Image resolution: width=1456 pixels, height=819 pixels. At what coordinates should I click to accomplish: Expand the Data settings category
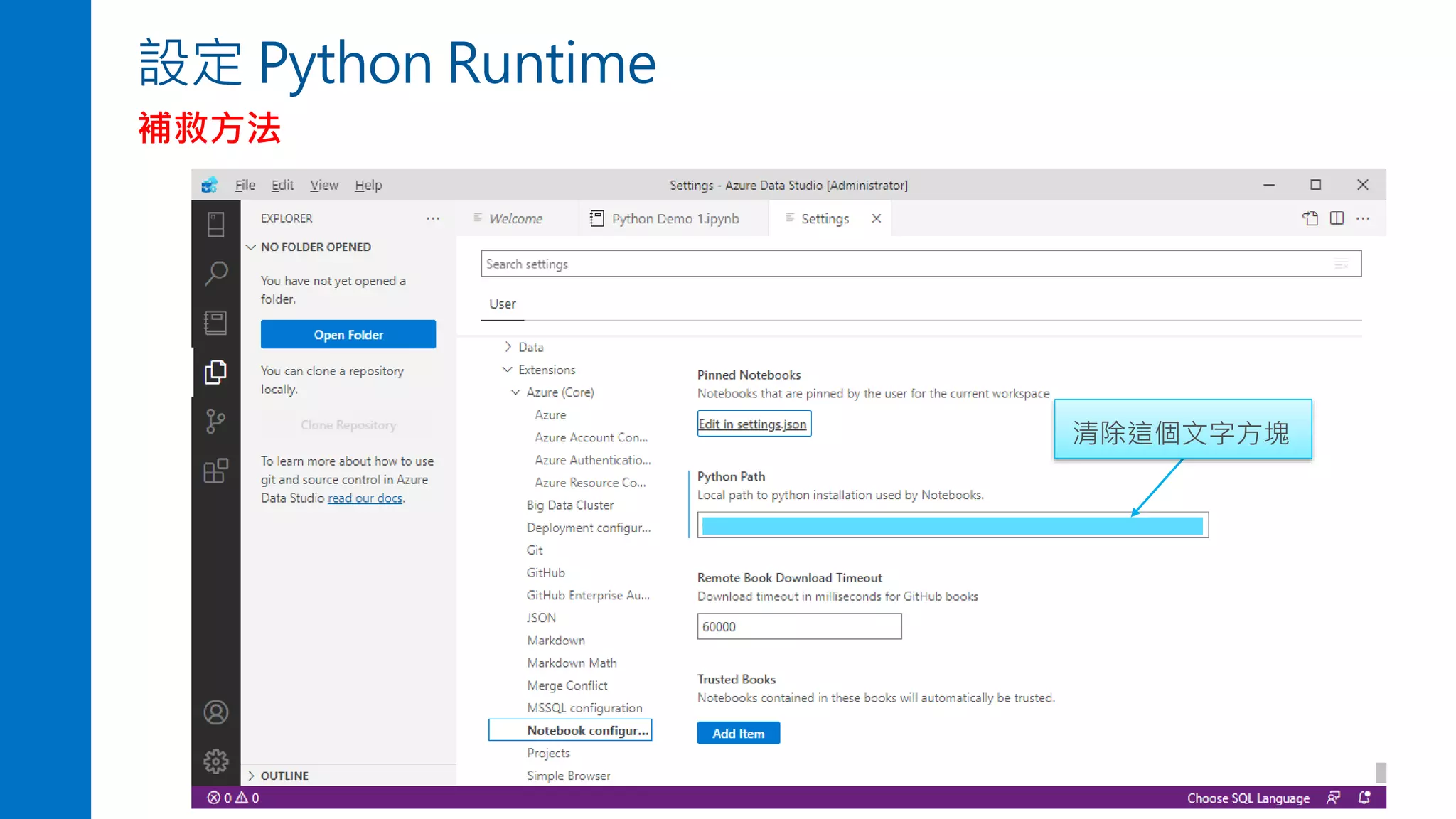click(508, 347)
